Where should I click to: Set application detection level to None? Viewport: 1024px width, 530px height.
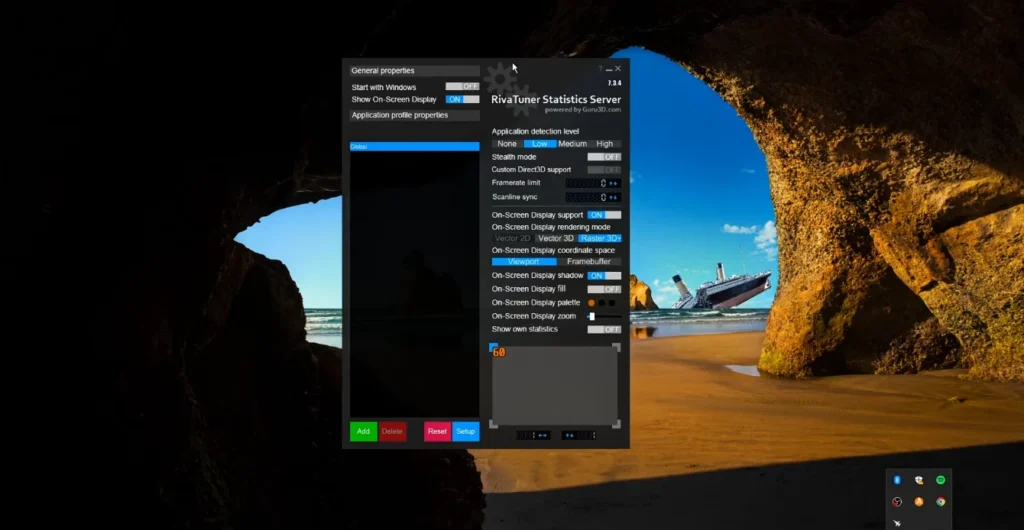coord(507,144)
